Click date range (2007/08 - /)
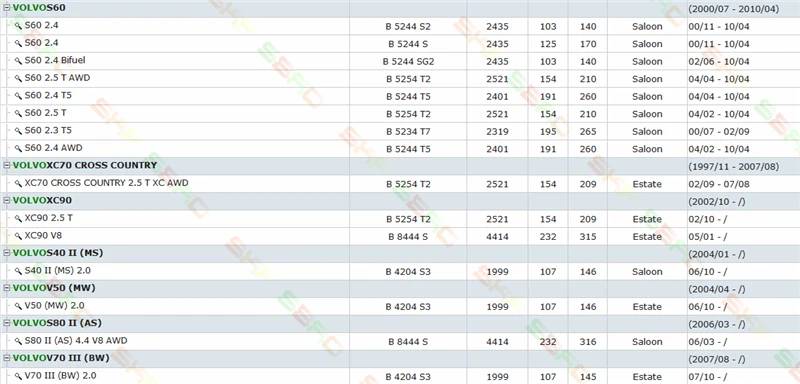 (717, 360)
